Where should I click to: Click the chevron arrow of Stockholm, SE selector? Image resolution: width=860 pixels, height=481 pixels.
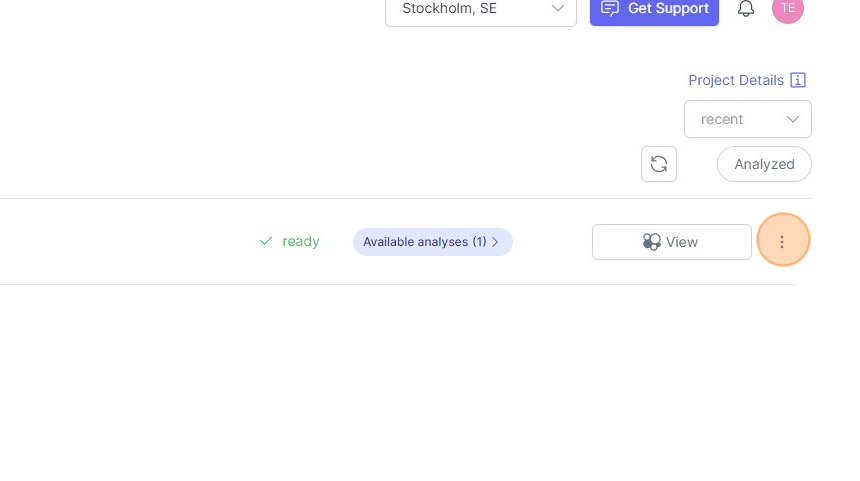click(x=558, y=8)
